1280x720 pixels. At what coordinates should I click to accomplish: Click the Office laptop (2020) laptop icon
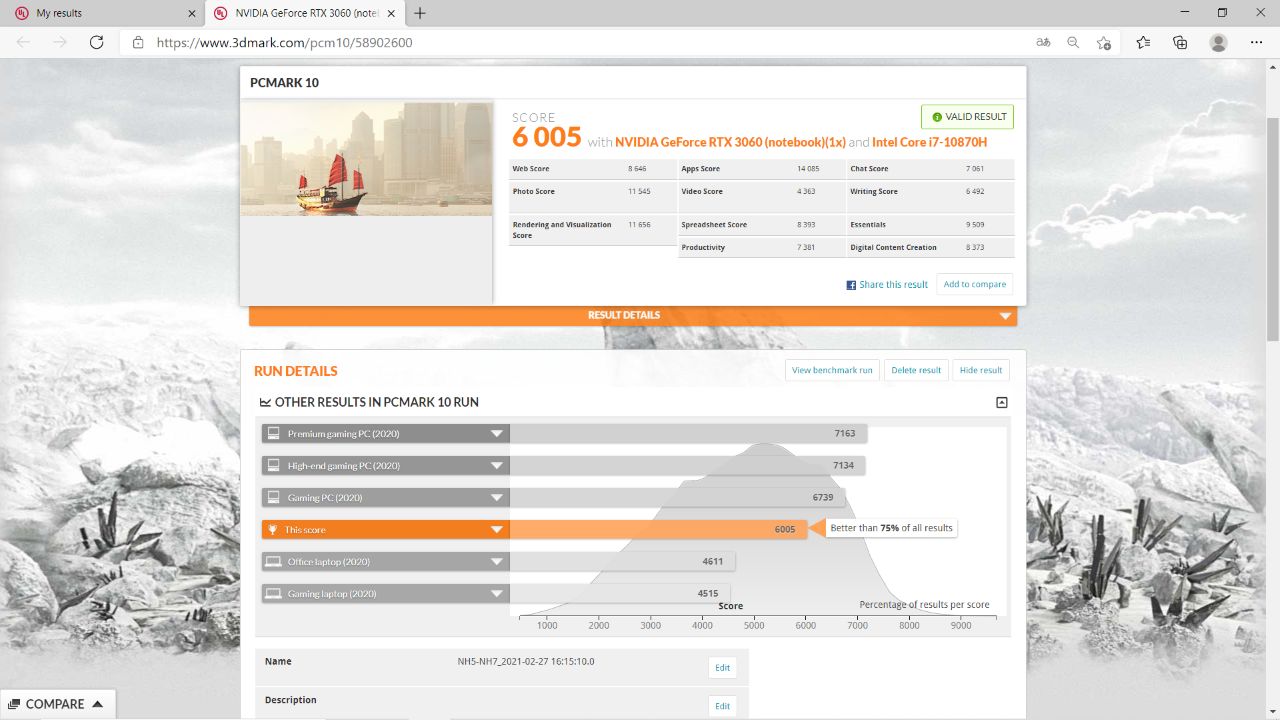coord(273,562)
